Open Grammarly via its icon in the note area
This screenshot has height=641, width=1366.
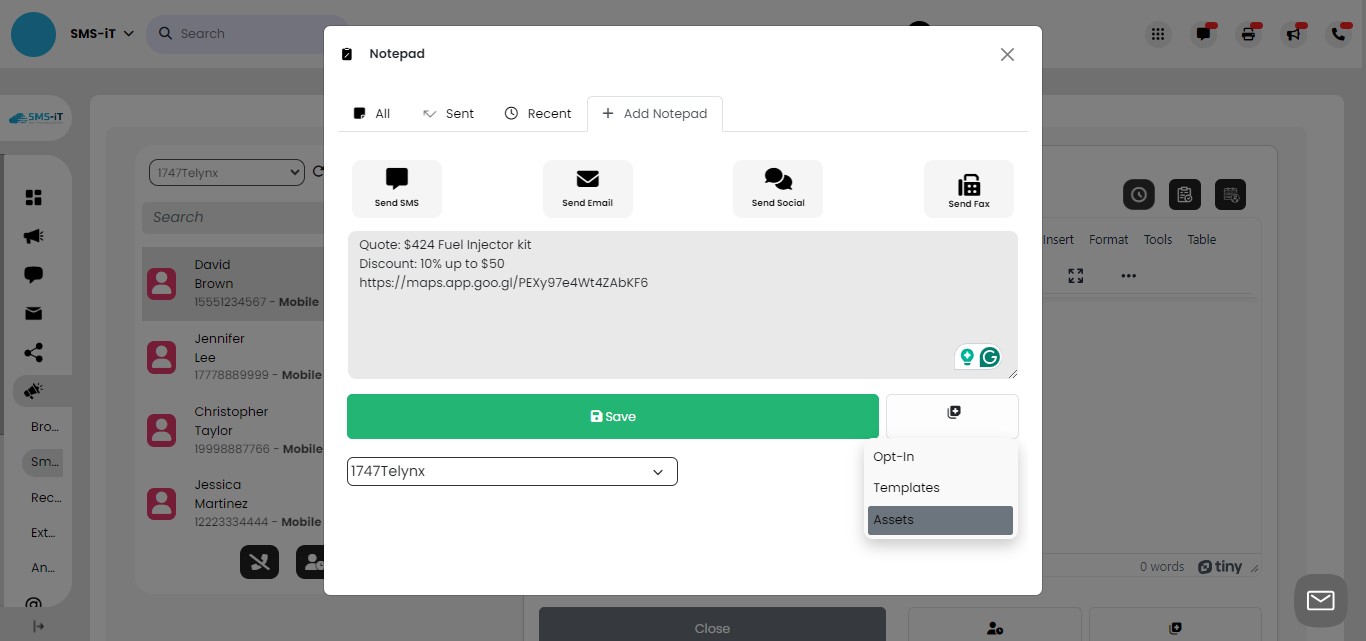989,357
